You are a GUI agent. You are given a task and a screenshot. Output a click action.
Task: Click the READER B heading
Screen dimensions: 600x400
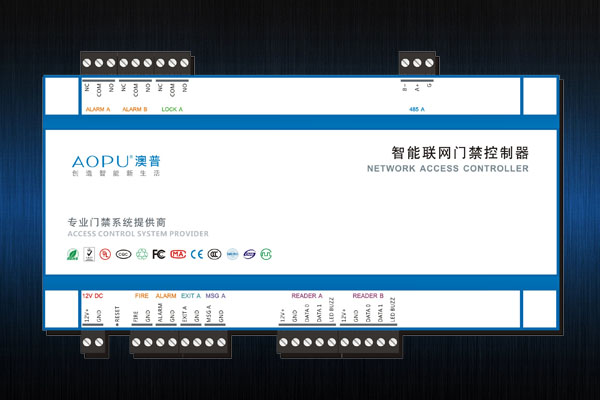pos(368,296)
